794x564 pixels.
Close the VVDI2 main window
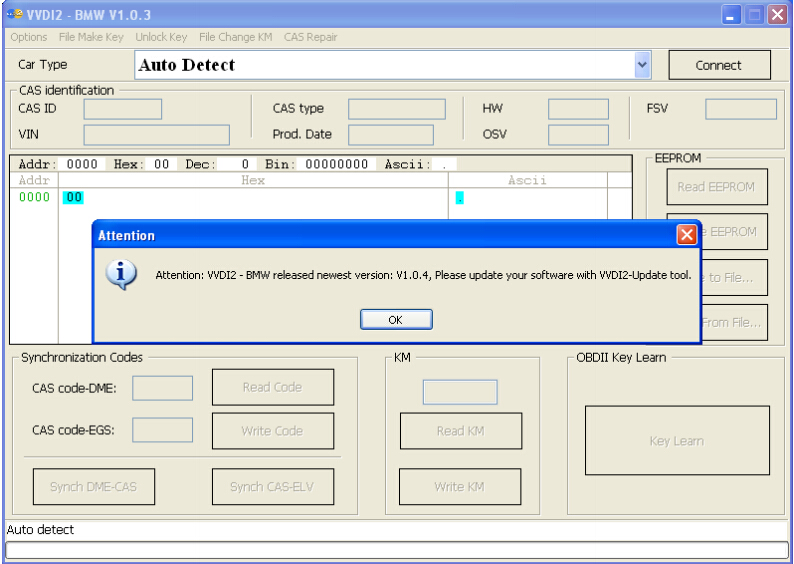pyautogui.click(x=777, y=15)
